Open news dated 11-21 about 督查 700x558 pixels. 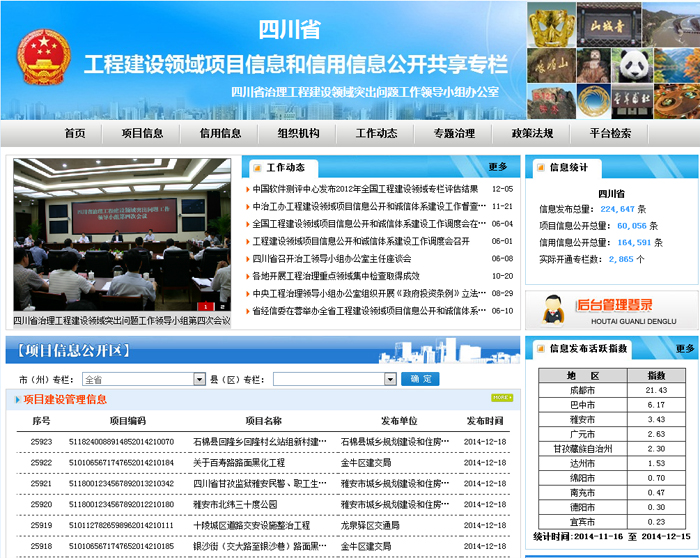point(369,206)
